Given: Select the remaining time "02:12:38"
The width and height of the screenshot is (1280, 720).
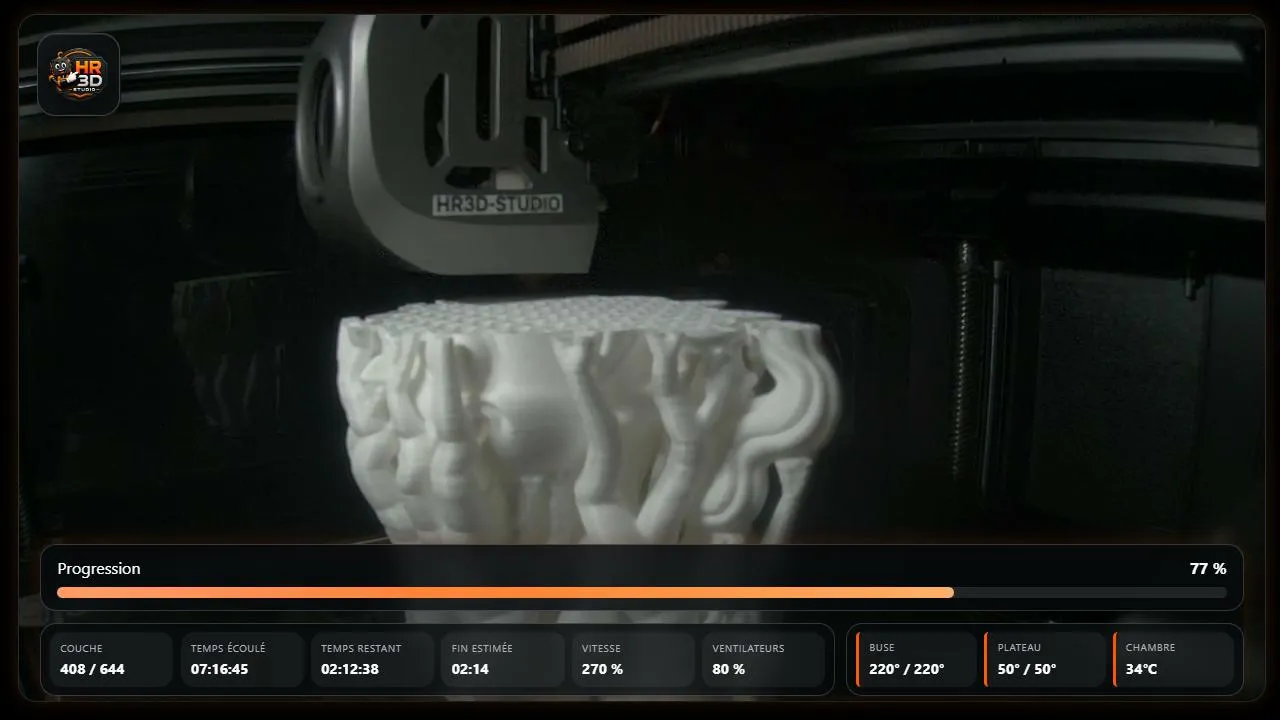Looking at the screenshot, I should [350, 669].
